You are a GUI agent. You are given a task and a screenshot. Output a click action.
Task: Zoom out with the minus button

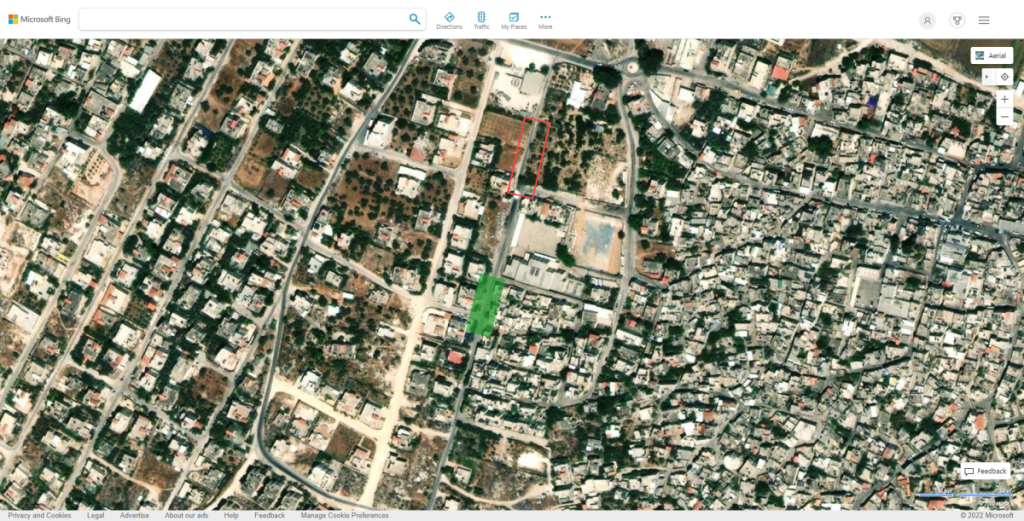pyautogui.click(x=1004, y=117)
